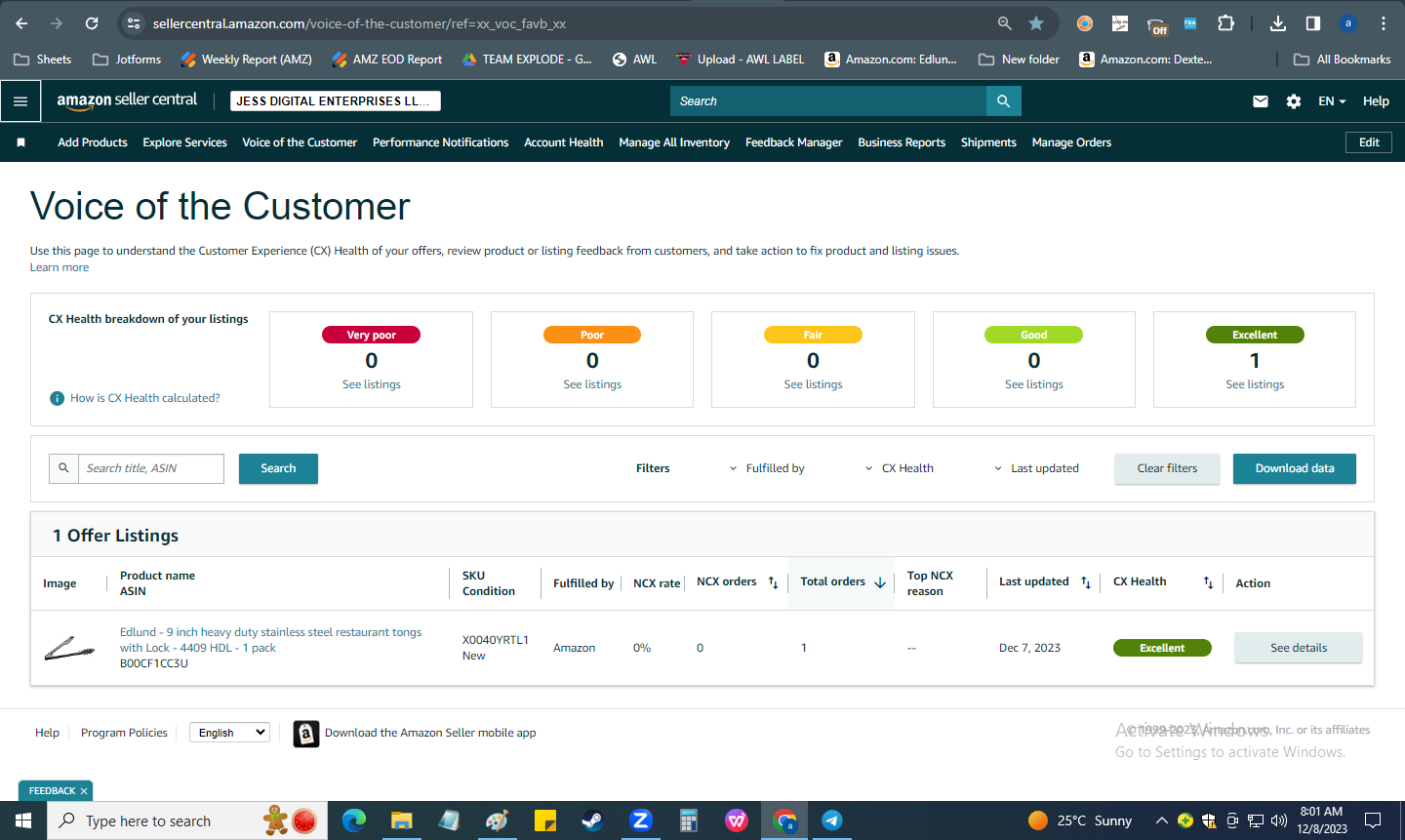The image size is (1405, 840).
Task: Sort by Total orders down arrow
Action: pyautogui.click(x=880, y=582)
